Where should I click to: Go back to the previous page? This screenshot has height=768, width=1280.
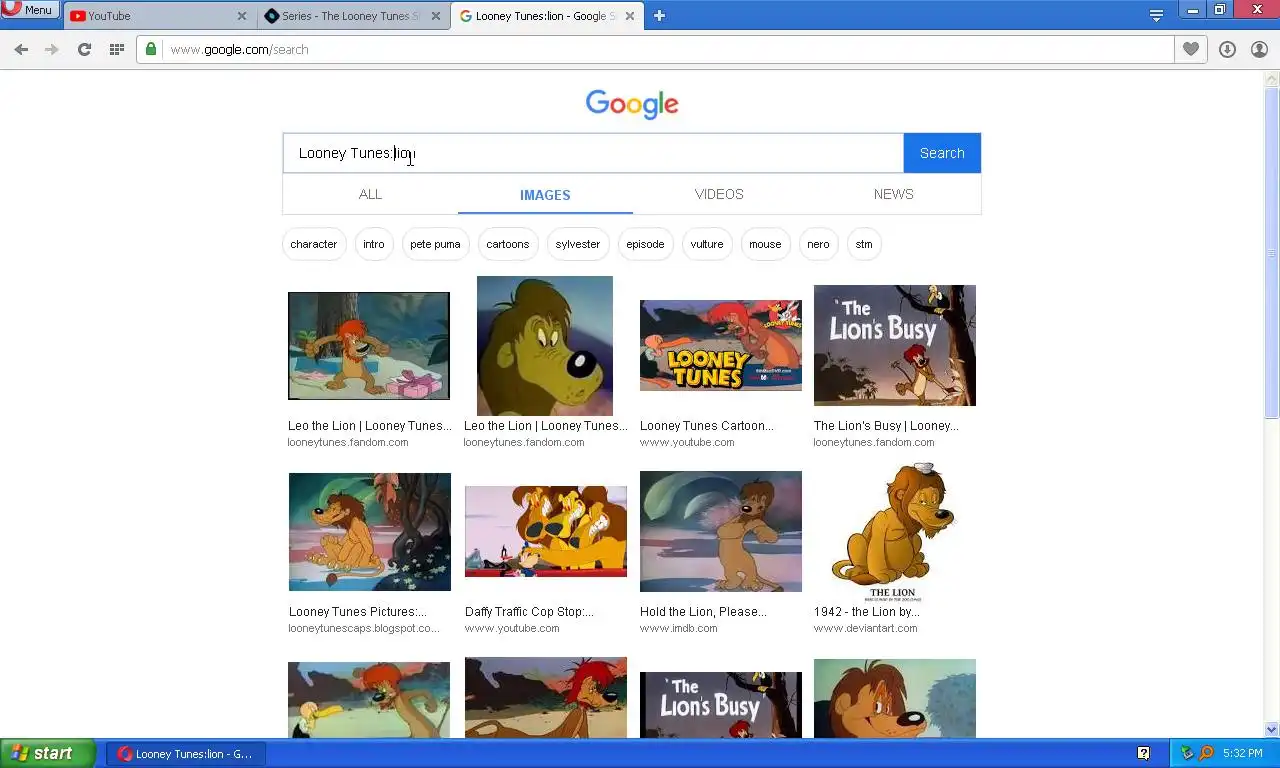click(21, 49)
